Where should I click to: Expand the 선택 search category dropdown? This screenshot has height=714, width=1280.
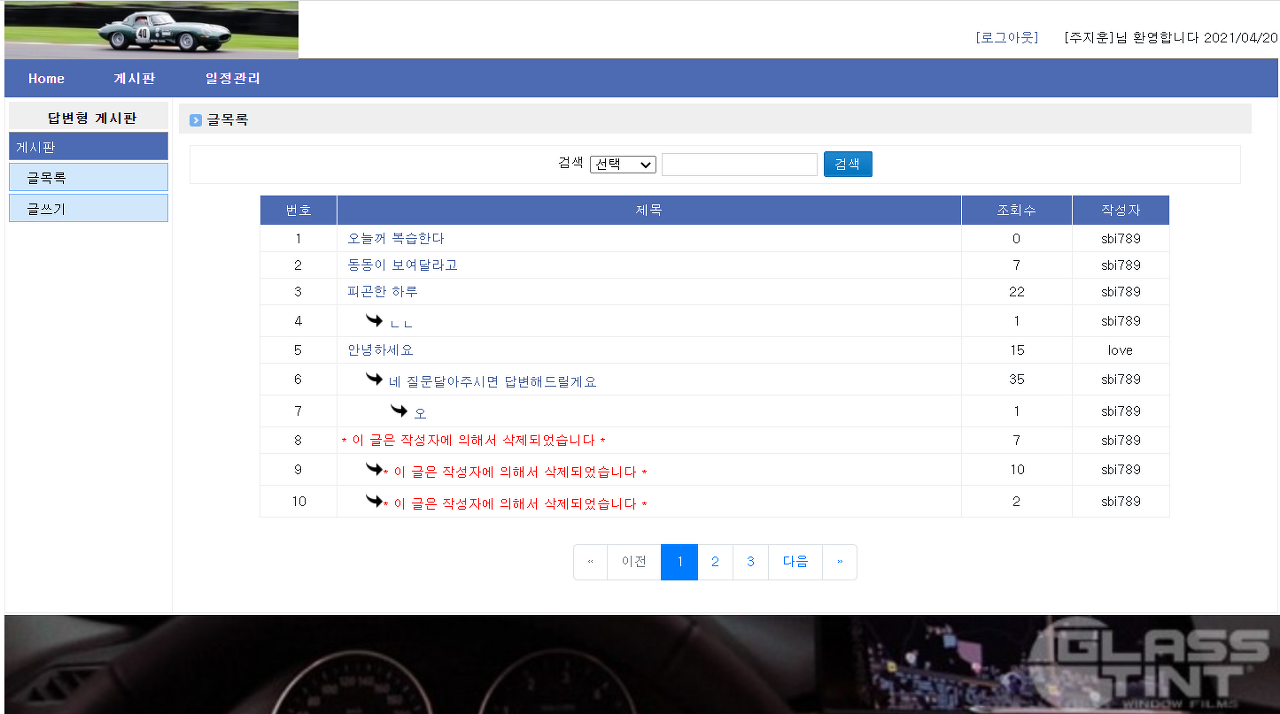coord(623,164)
